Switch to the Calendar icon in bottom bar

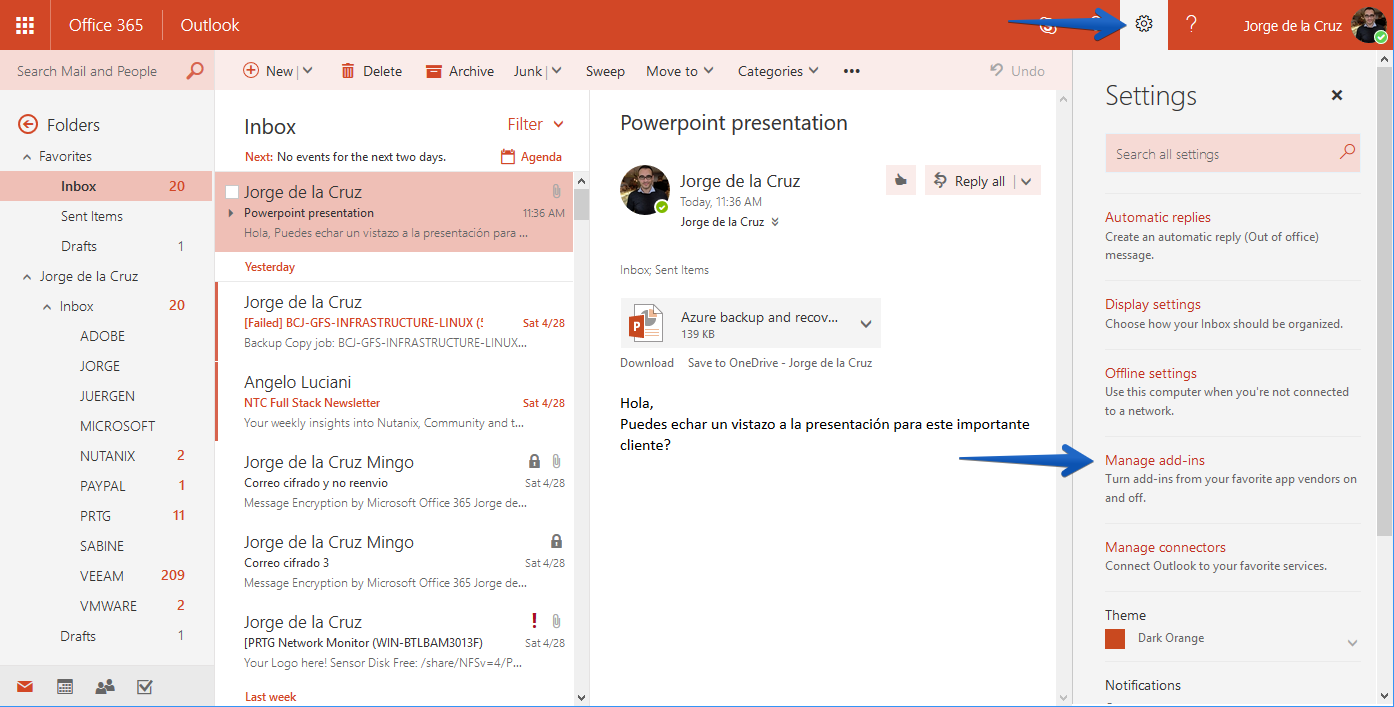click(x=65, y=686)
